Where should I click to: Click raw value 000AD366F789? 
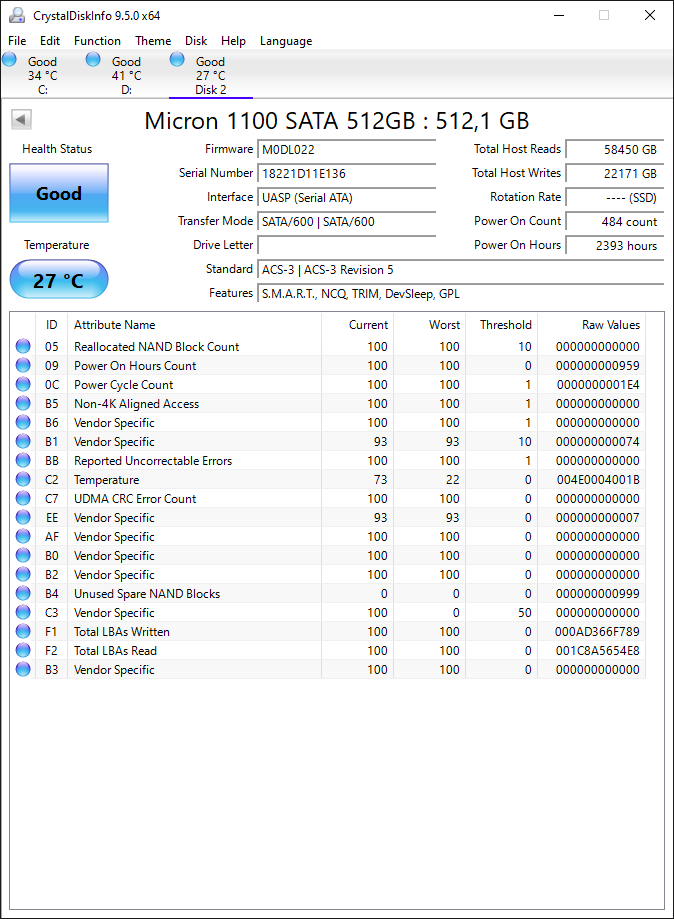pos(597,632)
